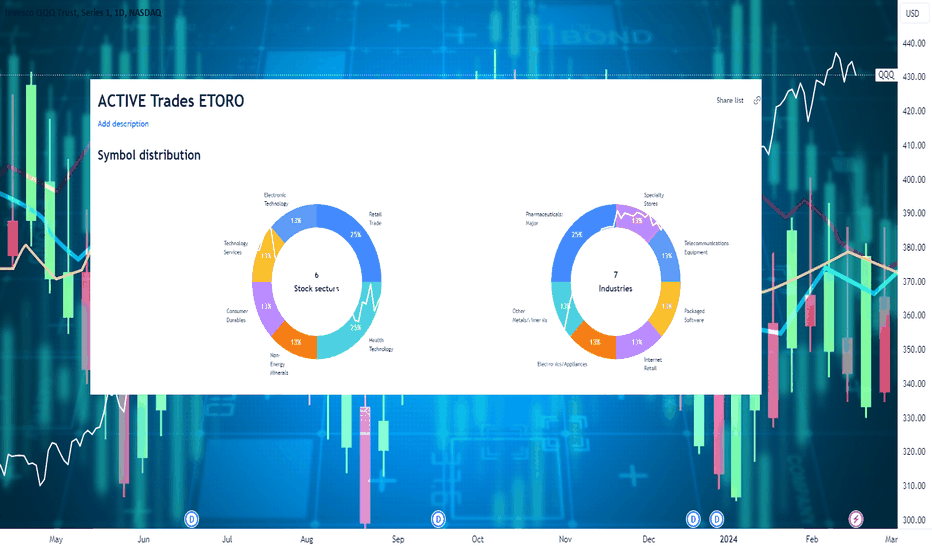Click the 440.00 price axis label
The height and width of the screenshot is (550, 932).
pos(914,43)
